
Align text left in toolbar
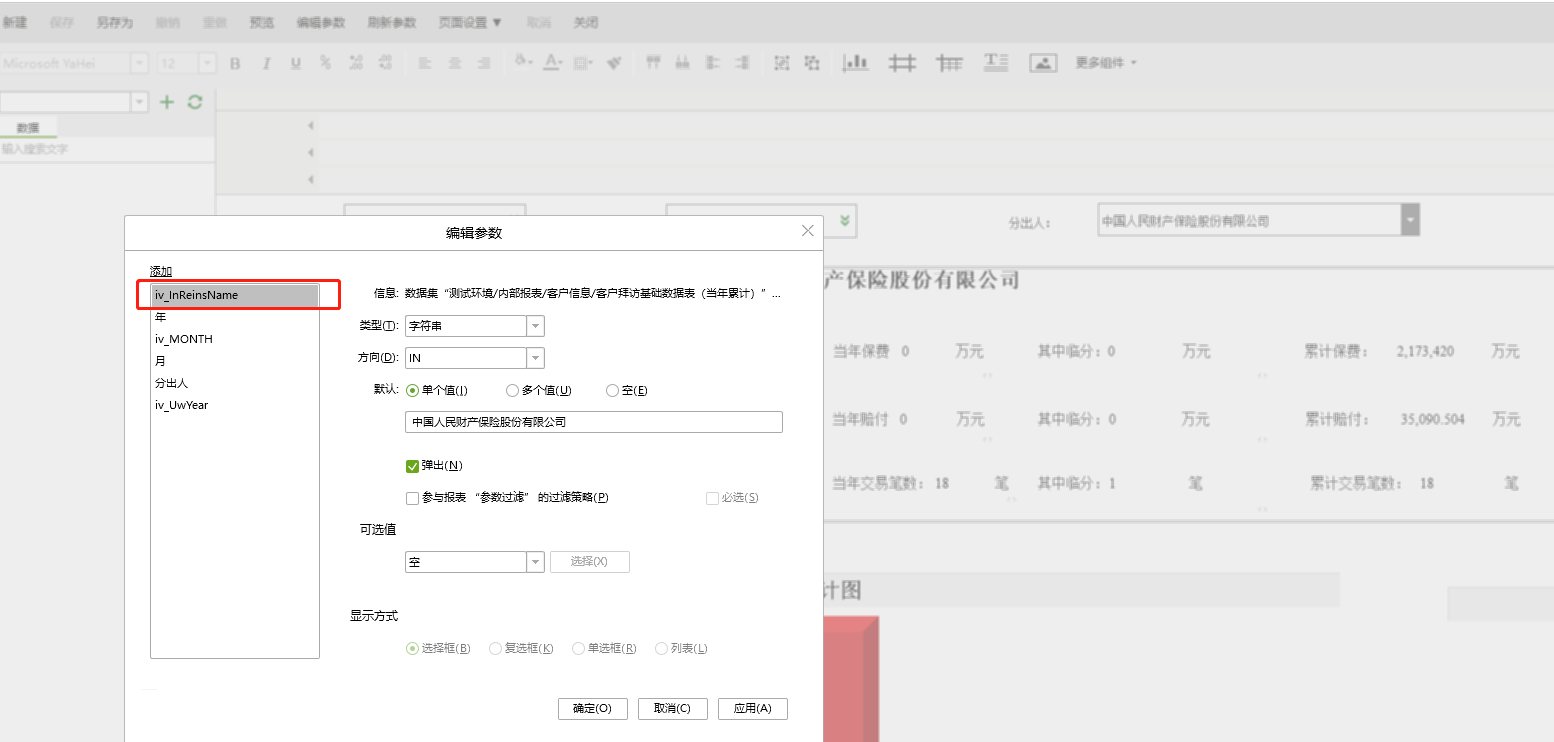pyautogui.click(x=424, y=63)
